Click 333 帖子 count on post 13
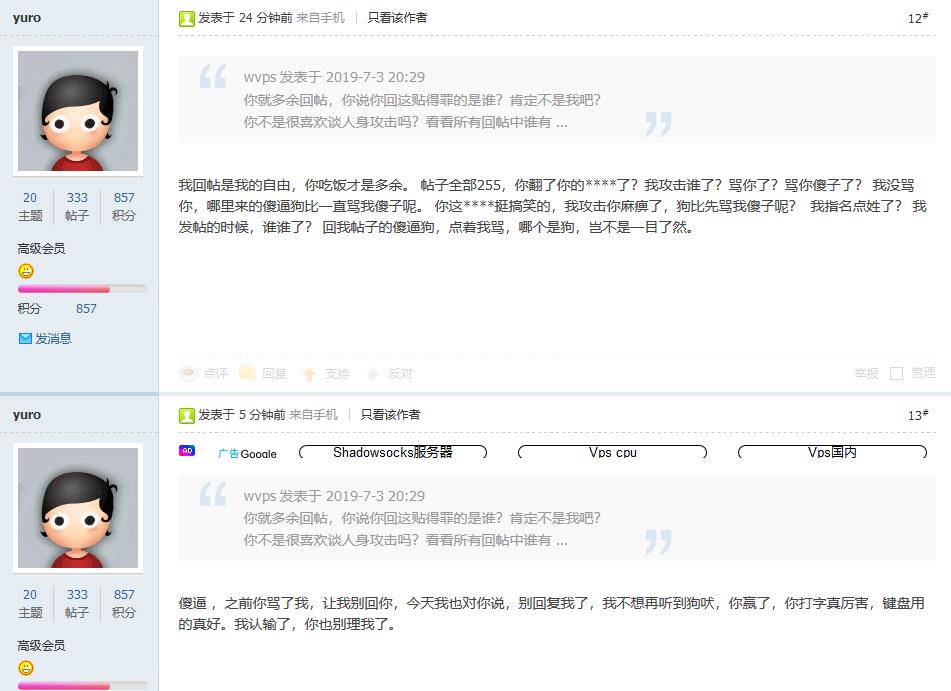951x691 pixels. 77,603
